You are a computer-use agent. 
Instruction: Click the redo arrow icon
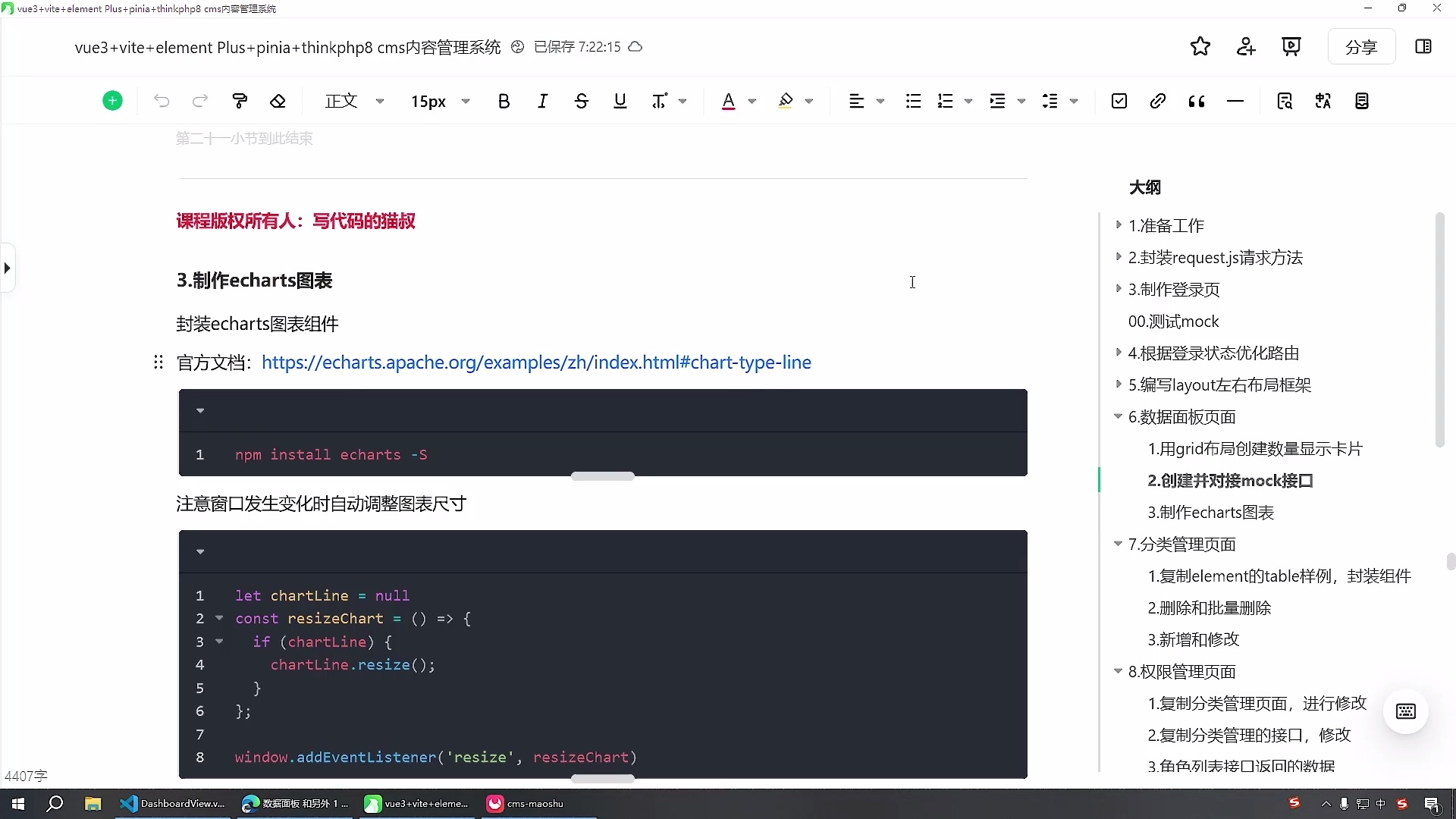[200, 101]
